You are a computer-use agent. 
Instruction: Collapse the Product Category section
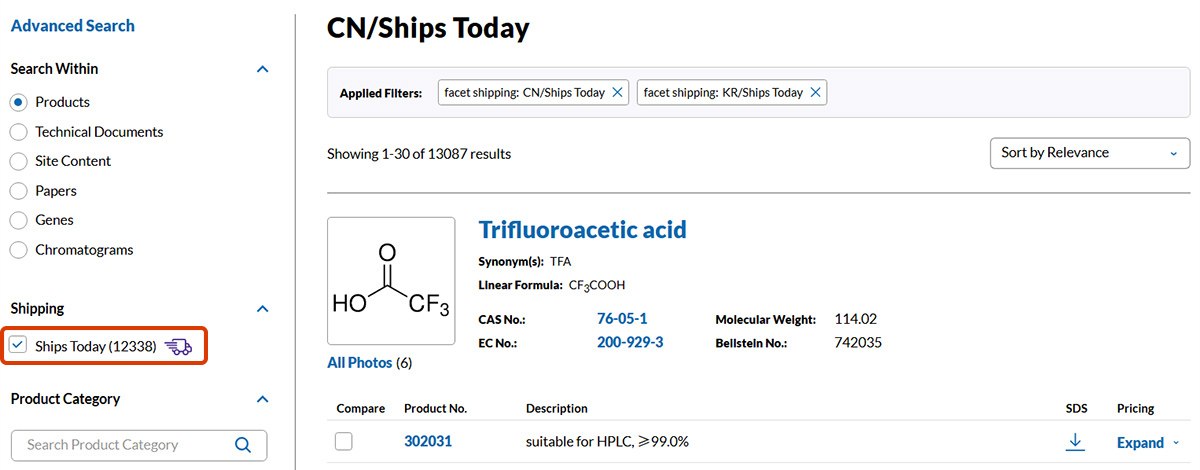pos(263,399)
